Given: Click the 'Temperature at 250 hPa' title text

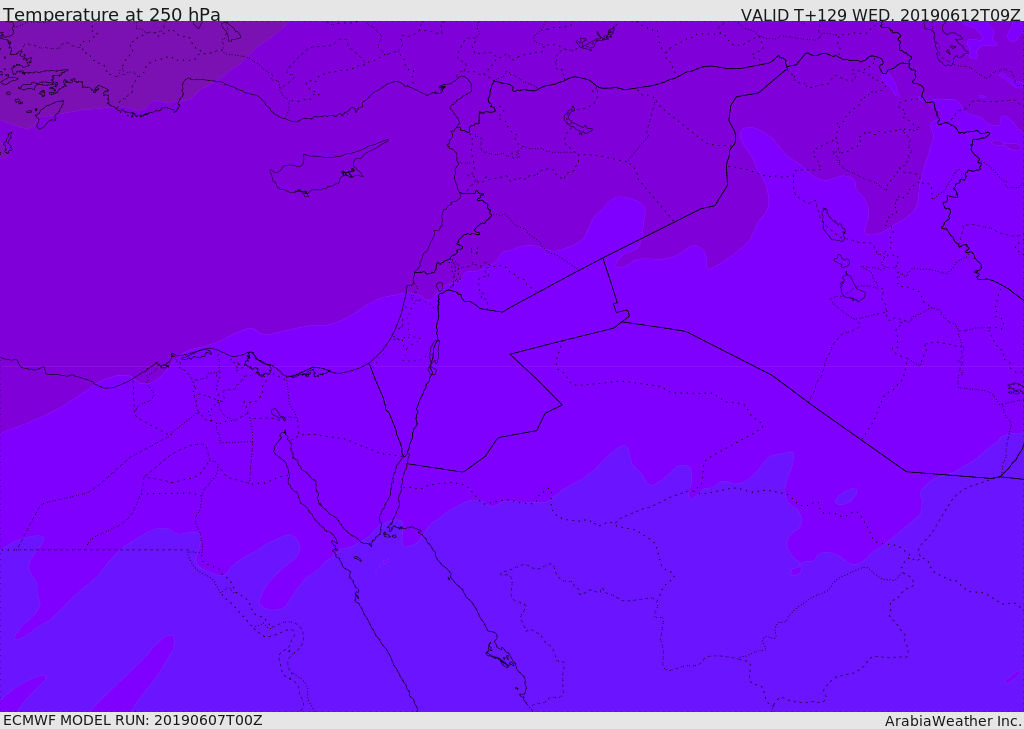Looking at the screenshot, I should (112, 14).
